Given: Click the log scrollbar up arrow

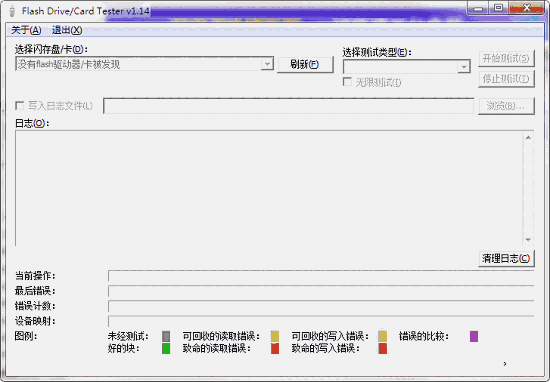Looking at the screenshot, I should click(x=528, y=138).
